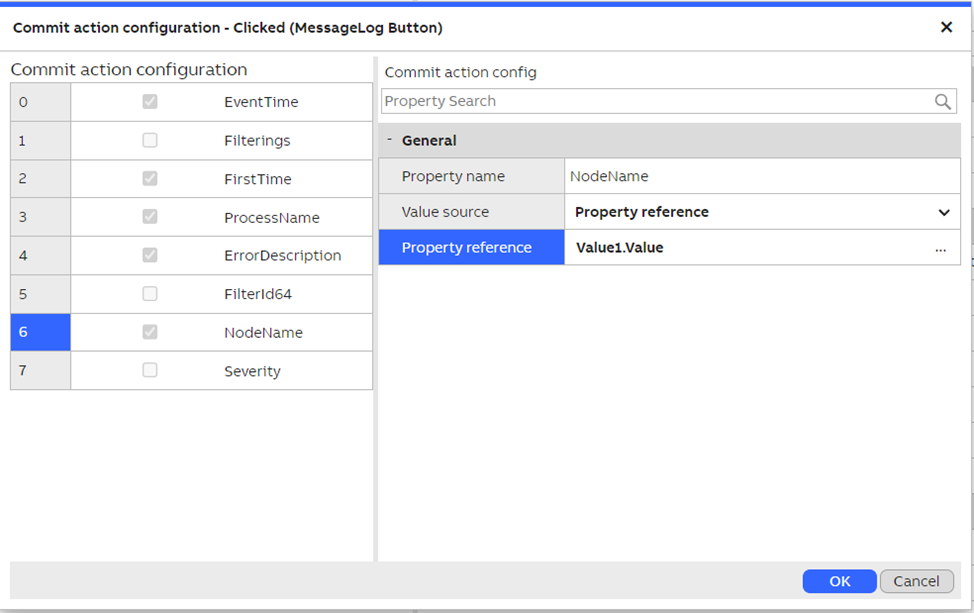
Task: Click the ErrorDescription list entry
Action: point(282,256)
